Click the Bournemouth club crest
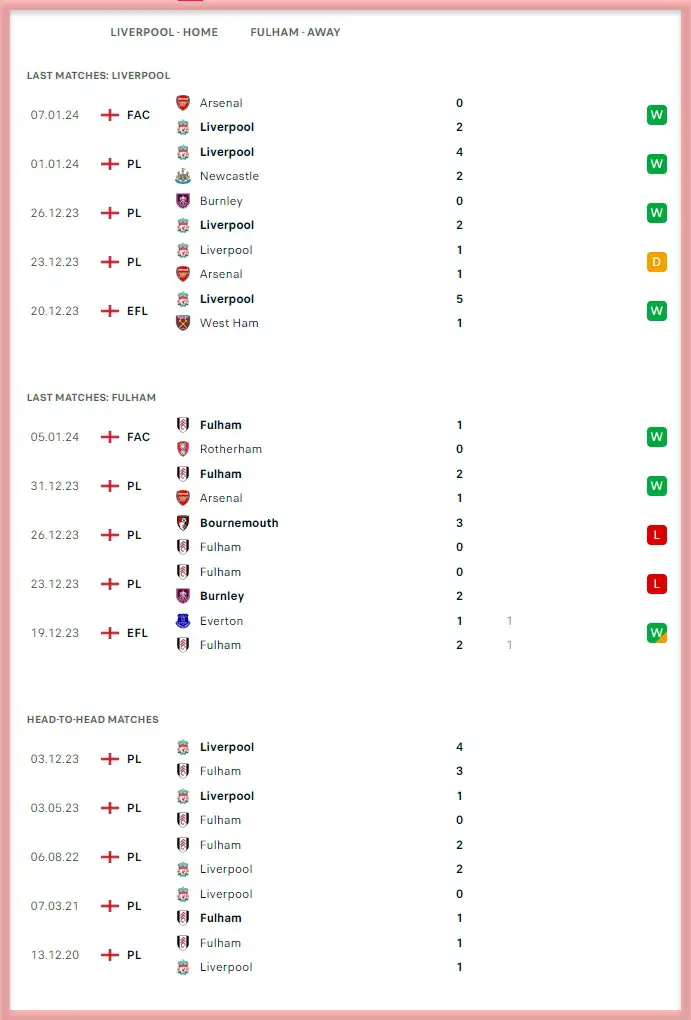Image resolution: width=691 pixels, height=1020 pixels. tap(183, 523)
